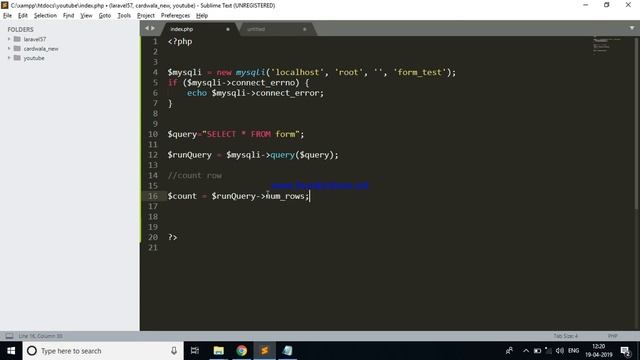
Task: Click 'localhost' string in mysqli line
Action: coord(297,72)
